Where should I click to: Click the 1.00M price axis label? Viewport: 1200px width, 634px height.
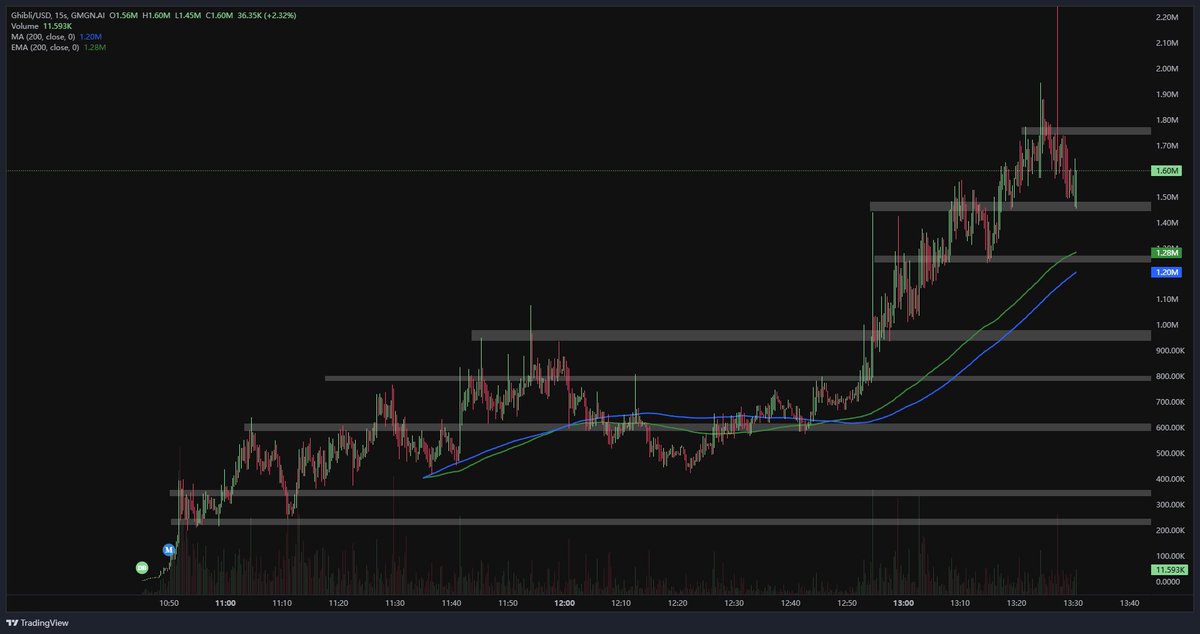[x=1167, y=325]
